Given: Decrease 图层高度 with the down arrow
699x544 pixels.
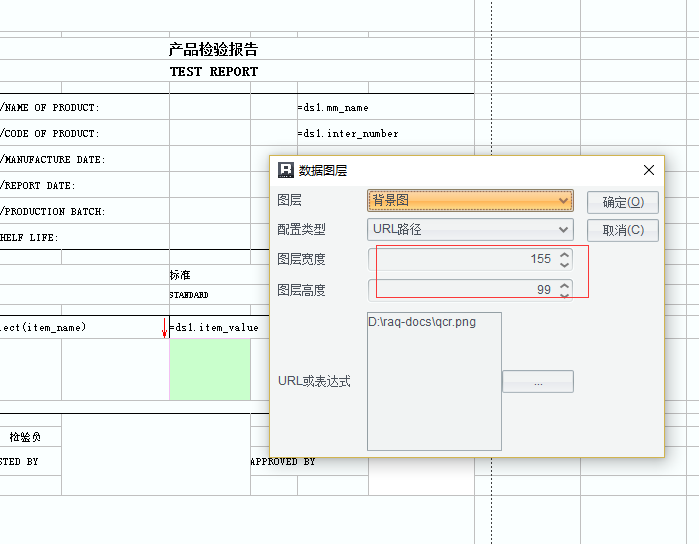Looking at the screenshot, I should pos(564,296).
